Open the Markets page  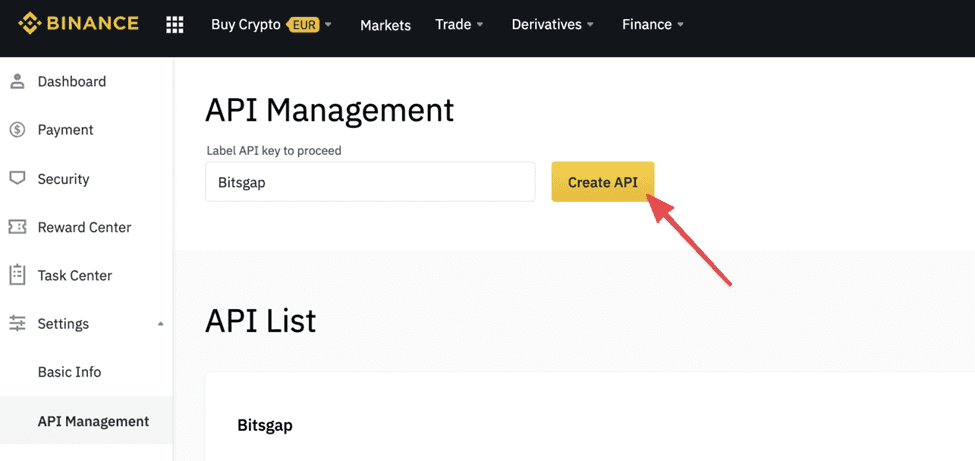[x=386, y=25]
